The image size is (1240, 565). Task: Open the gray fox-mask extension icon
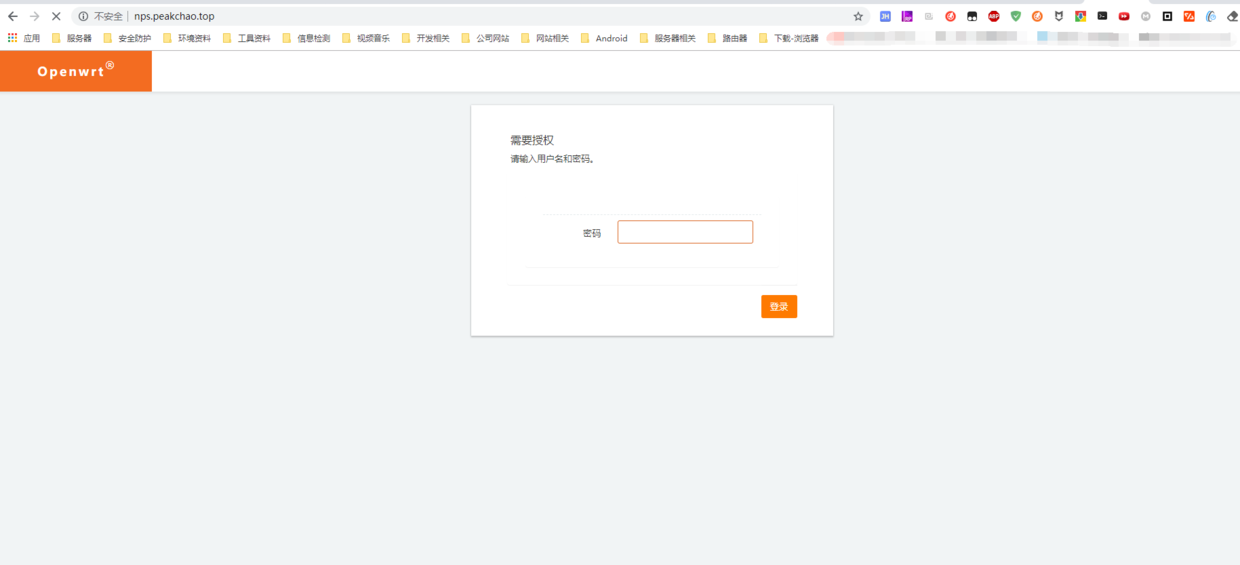click(1059, 16)
